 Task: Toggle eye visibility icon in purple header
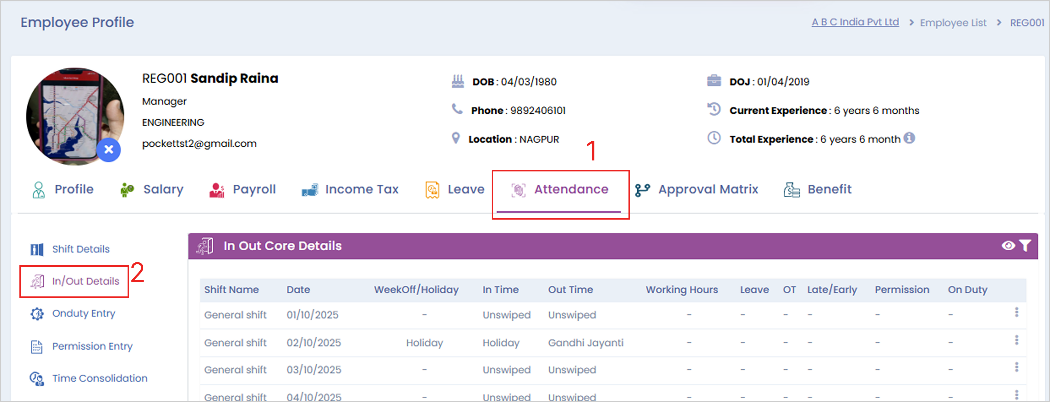click(x=1008, y=246)
